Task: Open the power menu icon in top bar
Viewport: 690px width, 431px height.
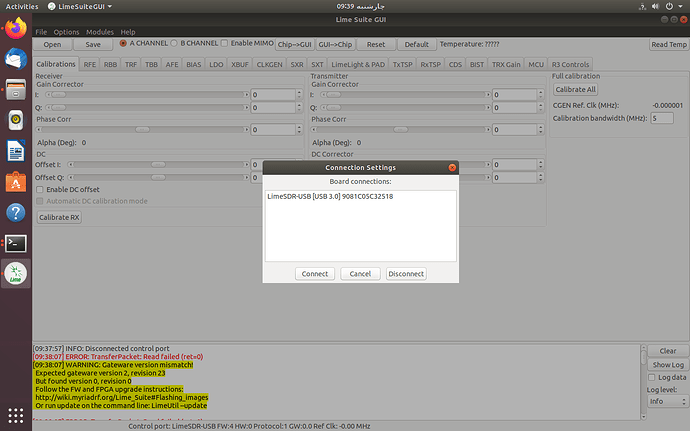Action: pos(669,6)
